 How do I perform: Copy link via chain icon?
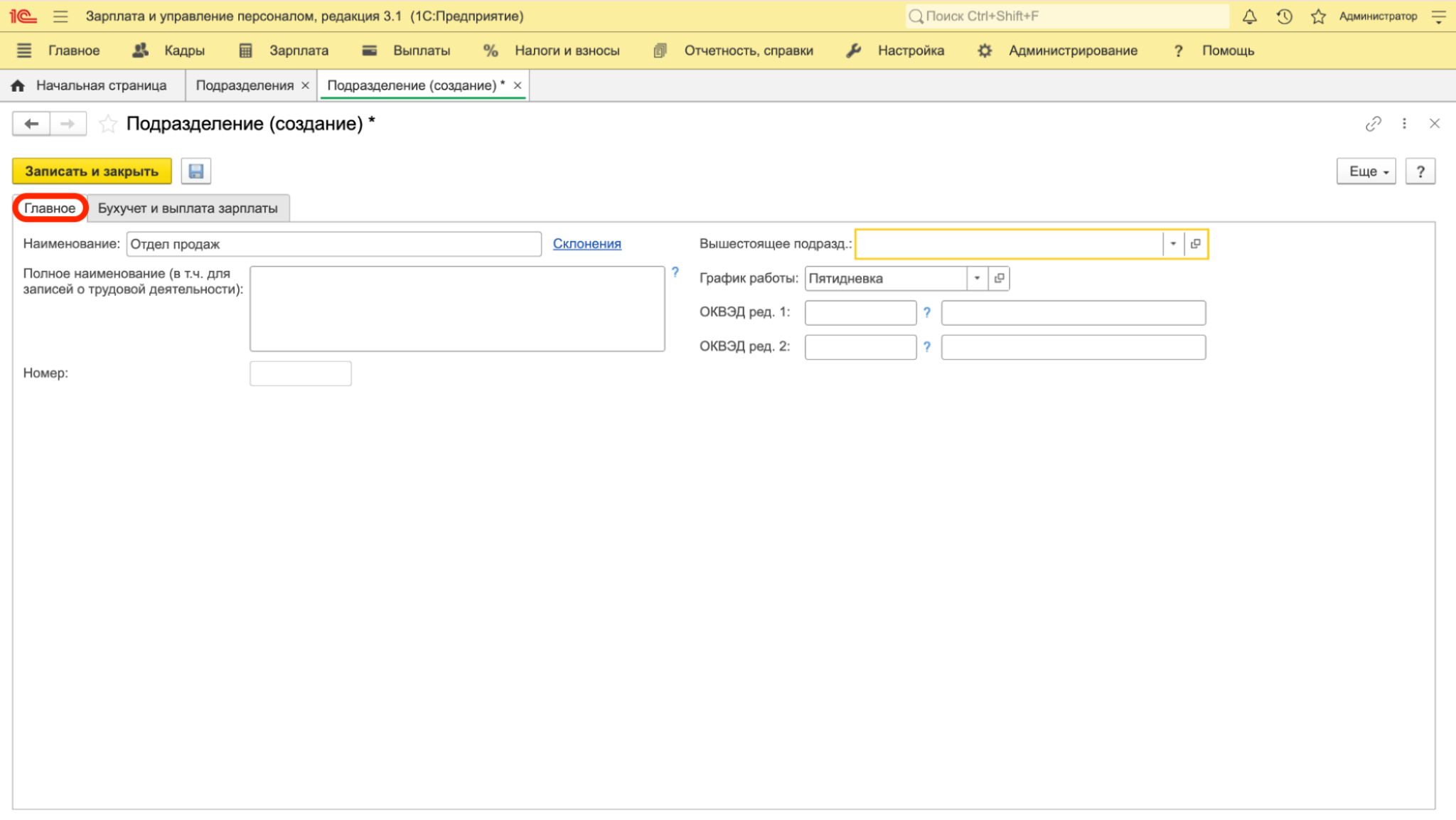(1374, 124)
